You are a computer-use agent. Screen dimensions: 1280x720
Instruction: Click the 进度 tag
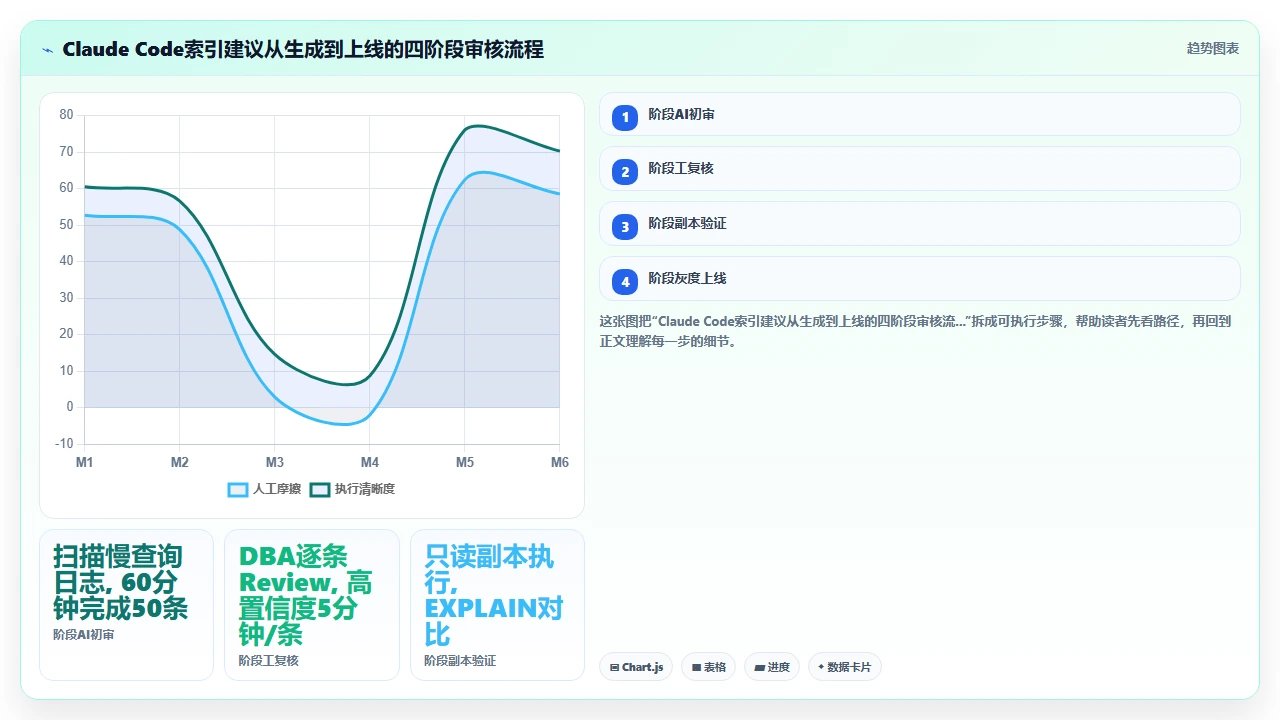pos(771,667)
